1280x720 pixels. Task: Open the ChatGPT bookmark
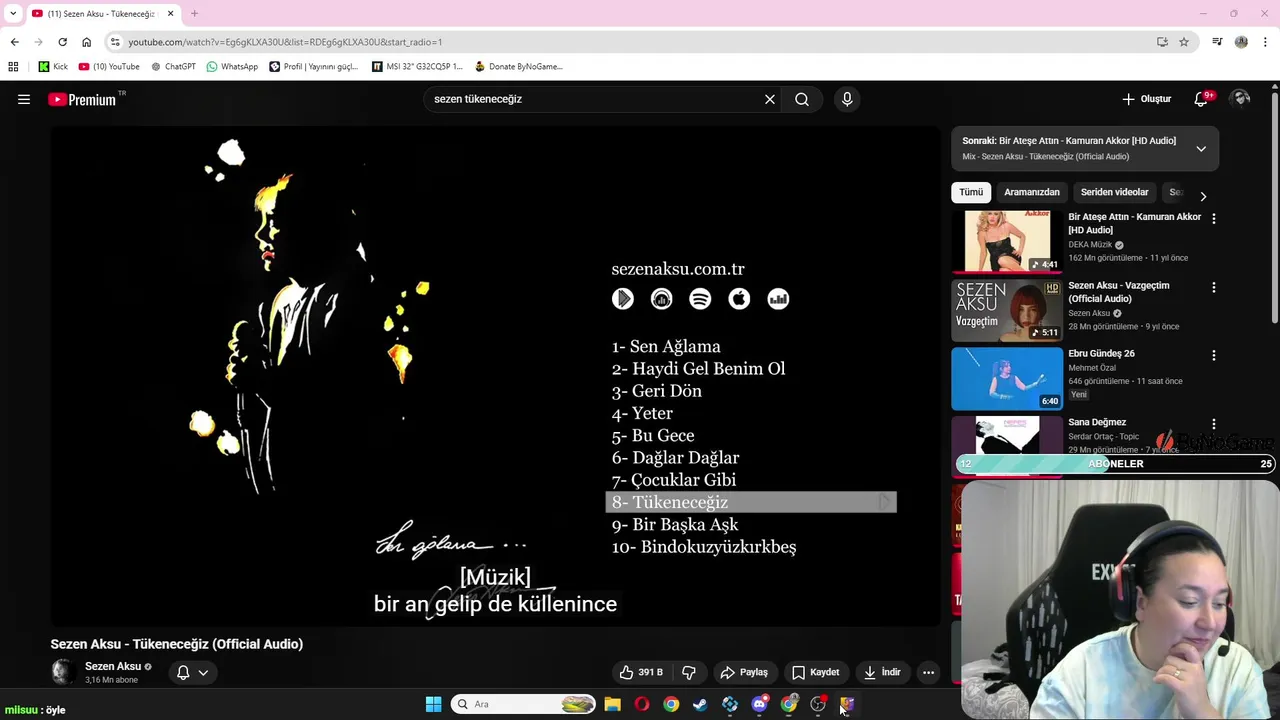tap(173, 67)
